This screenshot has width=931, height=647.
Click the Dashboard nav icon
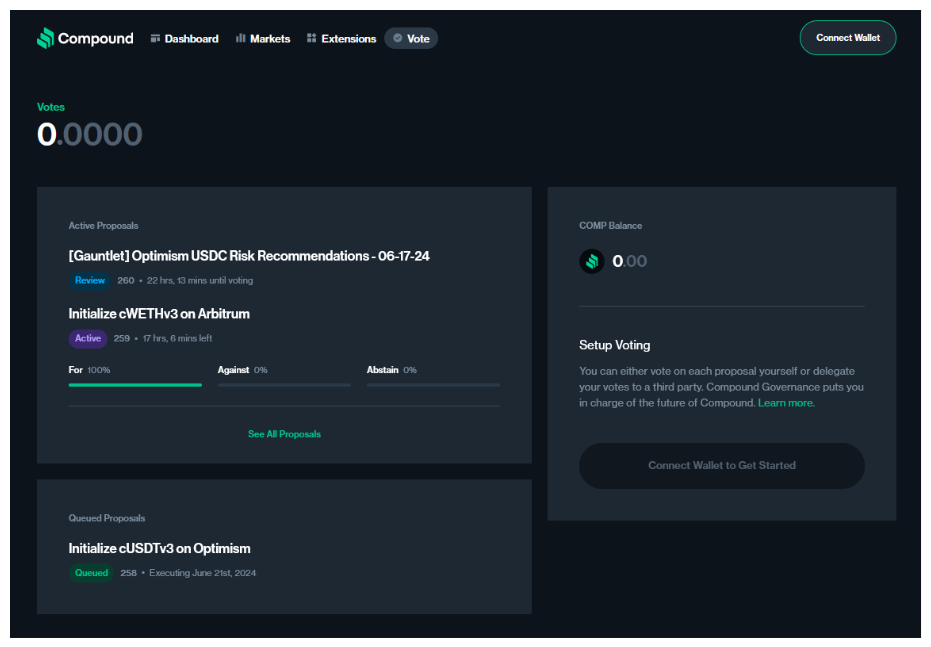click(x=155, y=39)
